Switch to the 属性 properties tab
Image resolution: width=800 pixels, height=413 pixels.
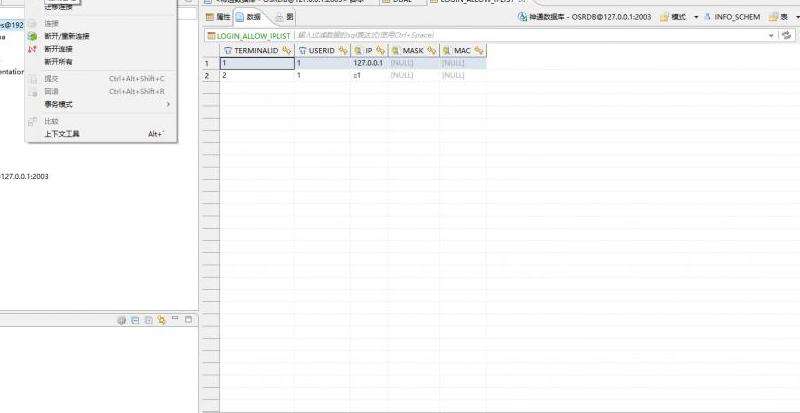coord(217,17)
